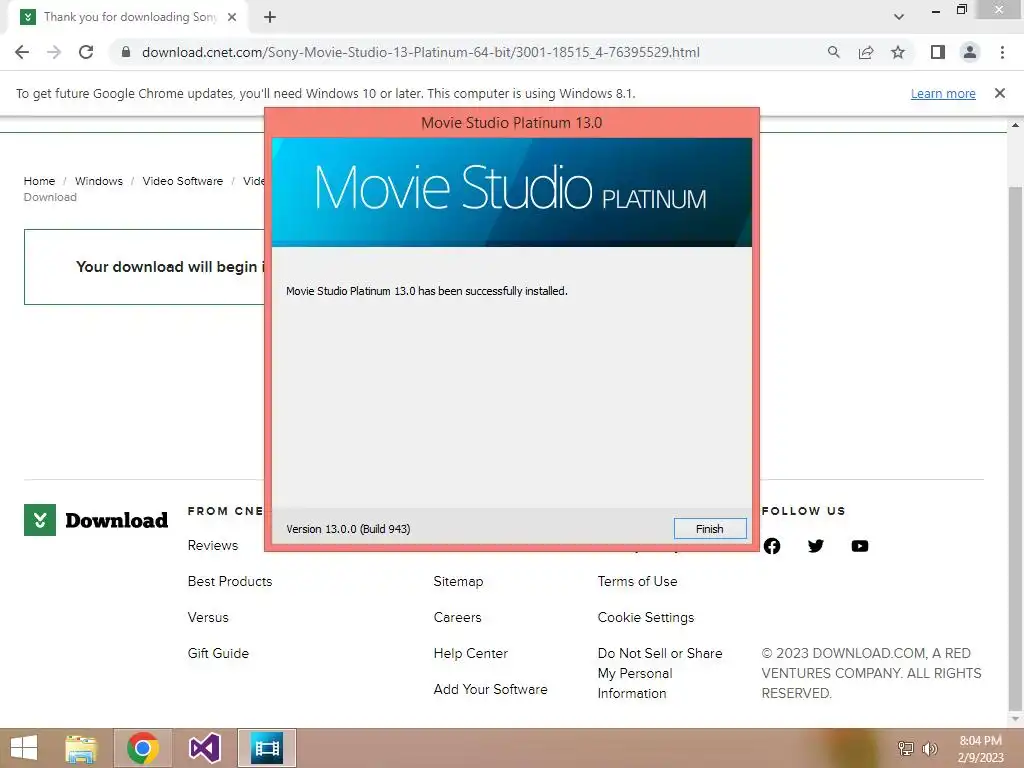The width and height of the screenshot is (1024, 768).
Task: Open the Windows Start button
Action: pyautogui.click(x=24, y=748)
